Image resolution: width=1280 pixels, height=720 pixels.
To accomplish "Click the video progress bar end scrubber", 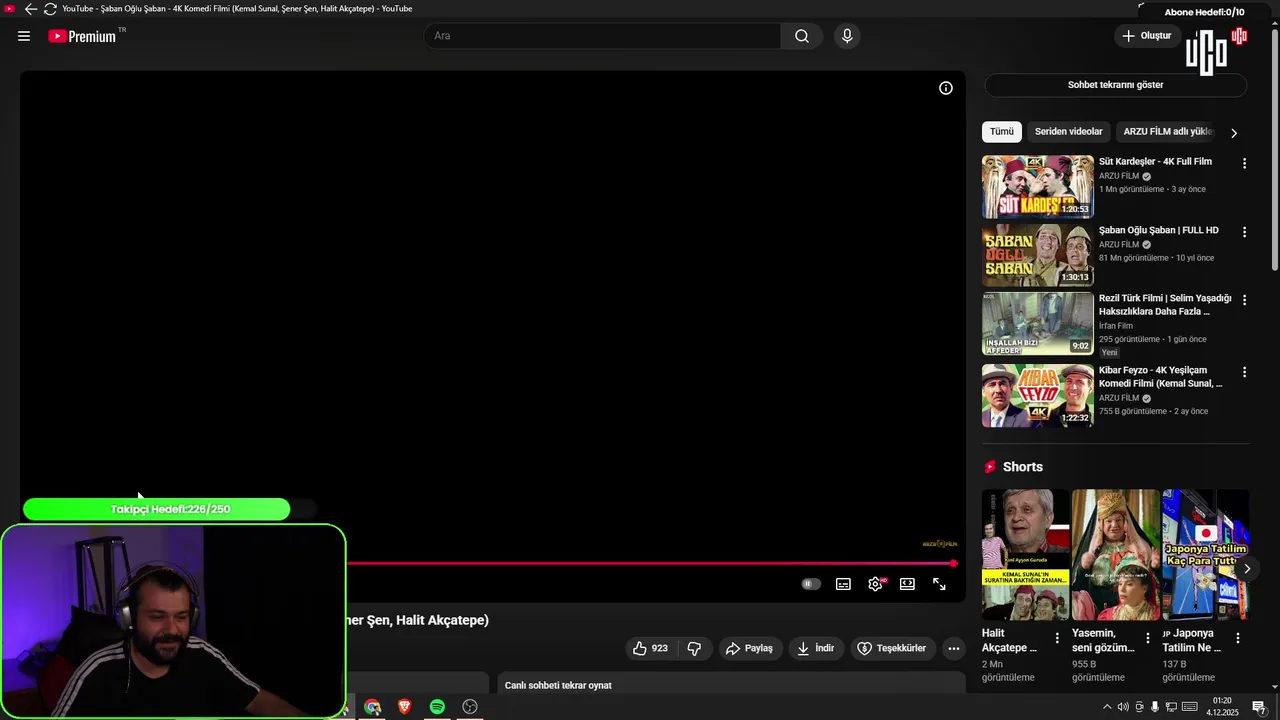I will [x=954, y=563].
